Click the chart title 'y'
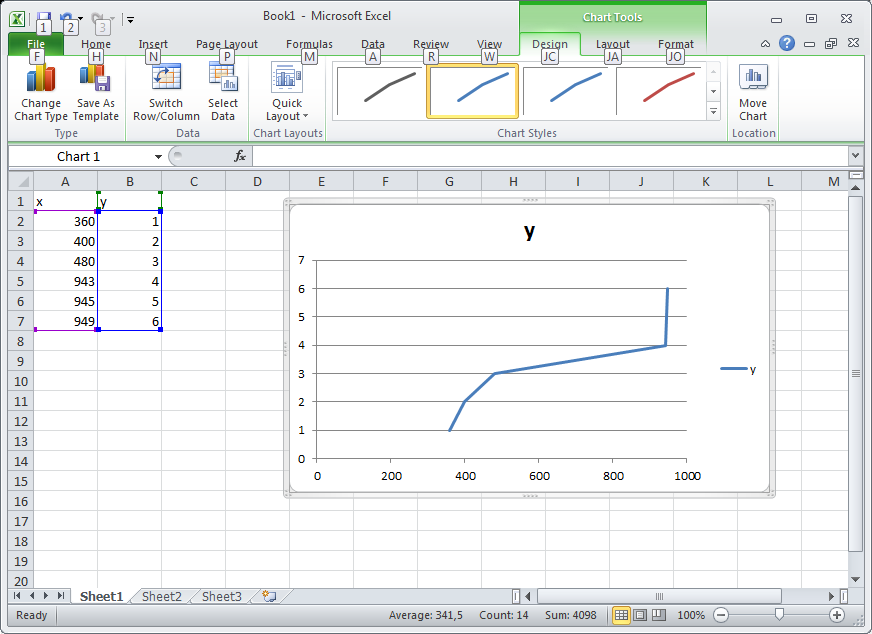The height and width of the screenshot is (634, 872). click(x=529, y=232)
